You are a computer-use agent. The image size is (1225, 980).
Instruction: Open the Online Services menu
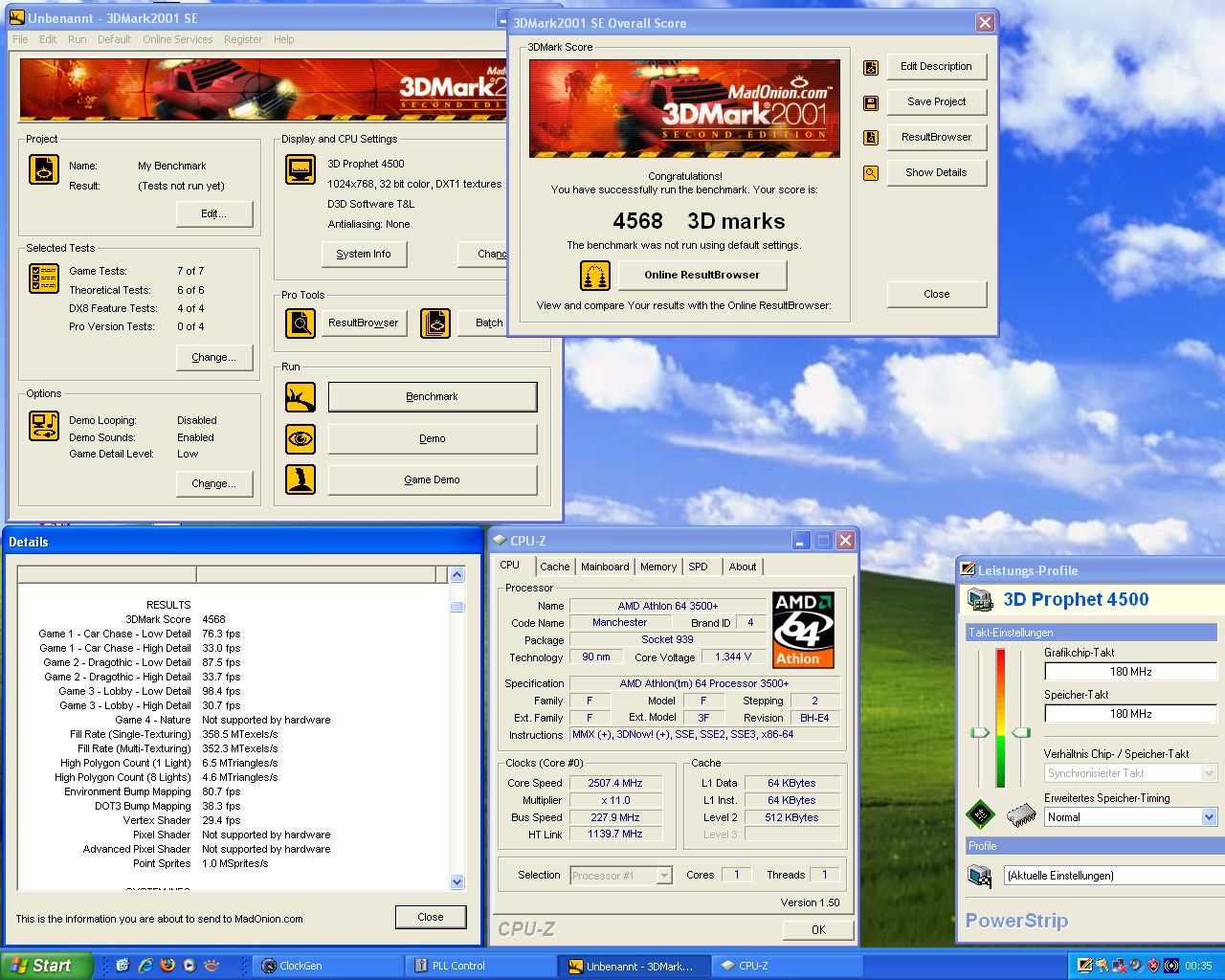coord(178,39)
